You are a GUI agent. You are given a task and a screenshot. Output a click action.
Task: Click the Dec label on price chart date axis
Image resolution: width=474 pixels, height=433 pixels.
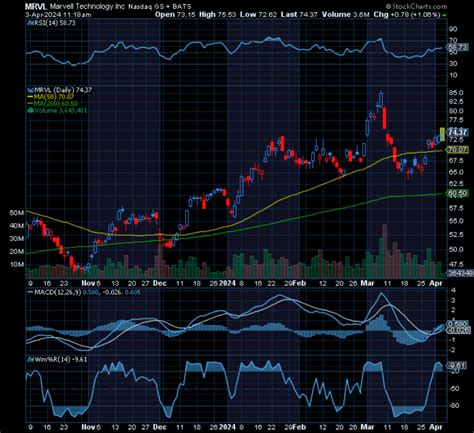point(159,283)
